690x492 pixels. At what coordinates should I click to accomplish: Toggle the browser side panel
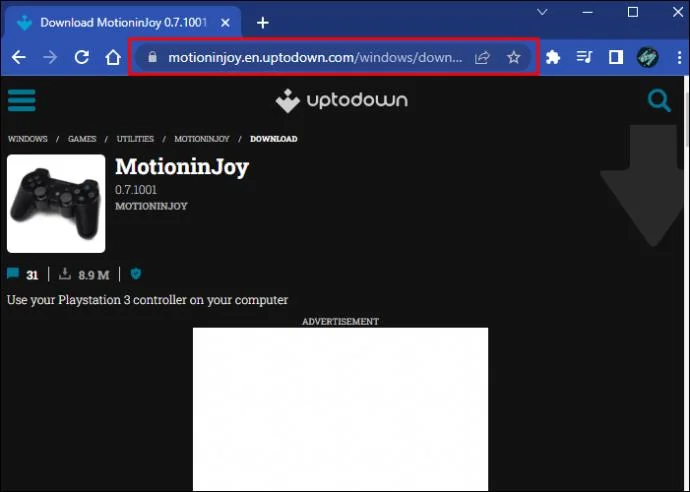[x=616, y=57]
